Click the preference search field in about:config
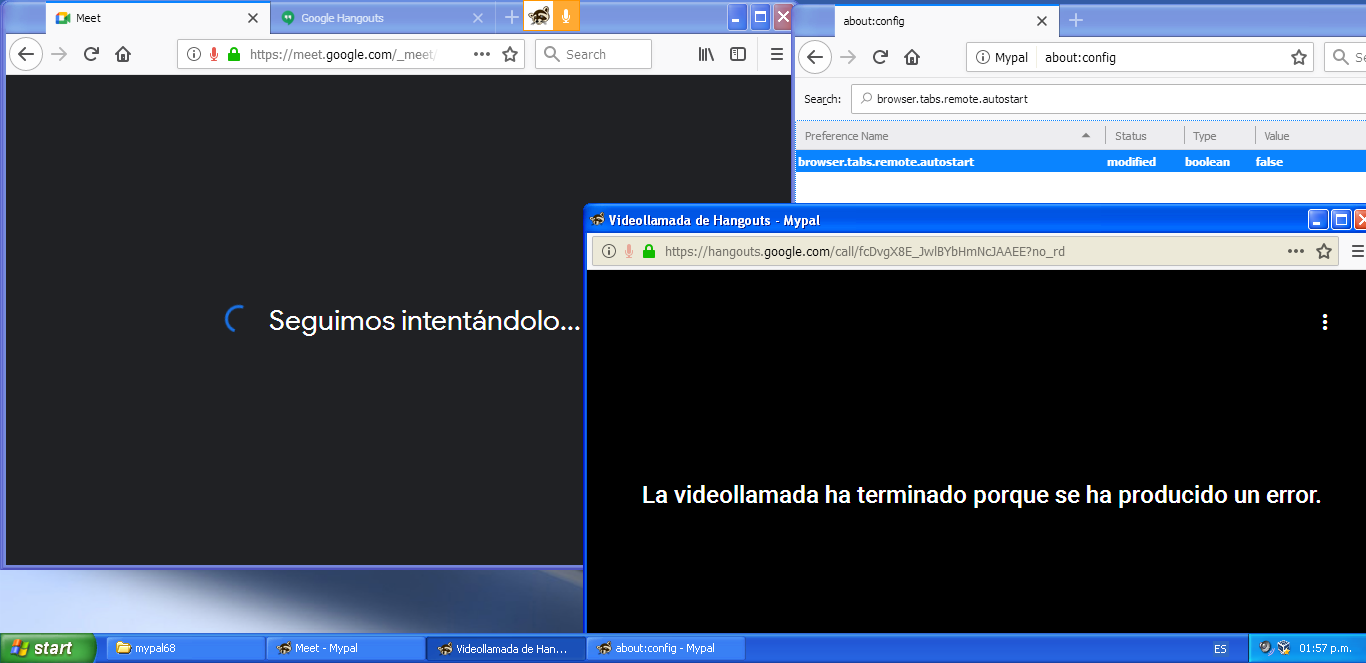The width and height of the screenshot is (1366, 663). 1109,99
